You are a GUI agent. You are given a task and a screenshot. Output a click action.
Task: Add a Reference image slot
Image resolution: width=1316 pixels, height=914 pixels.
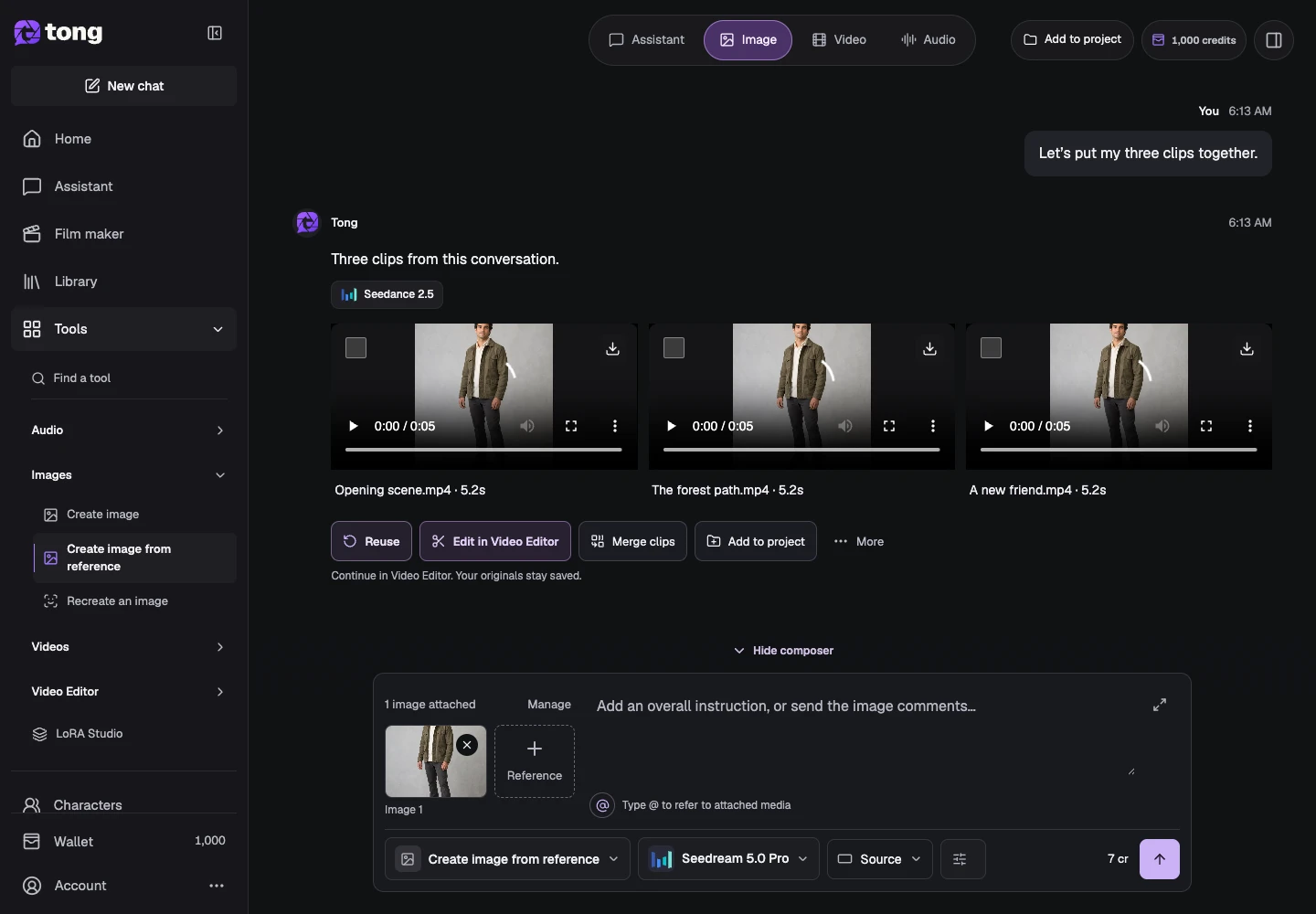tap(535, 761)
